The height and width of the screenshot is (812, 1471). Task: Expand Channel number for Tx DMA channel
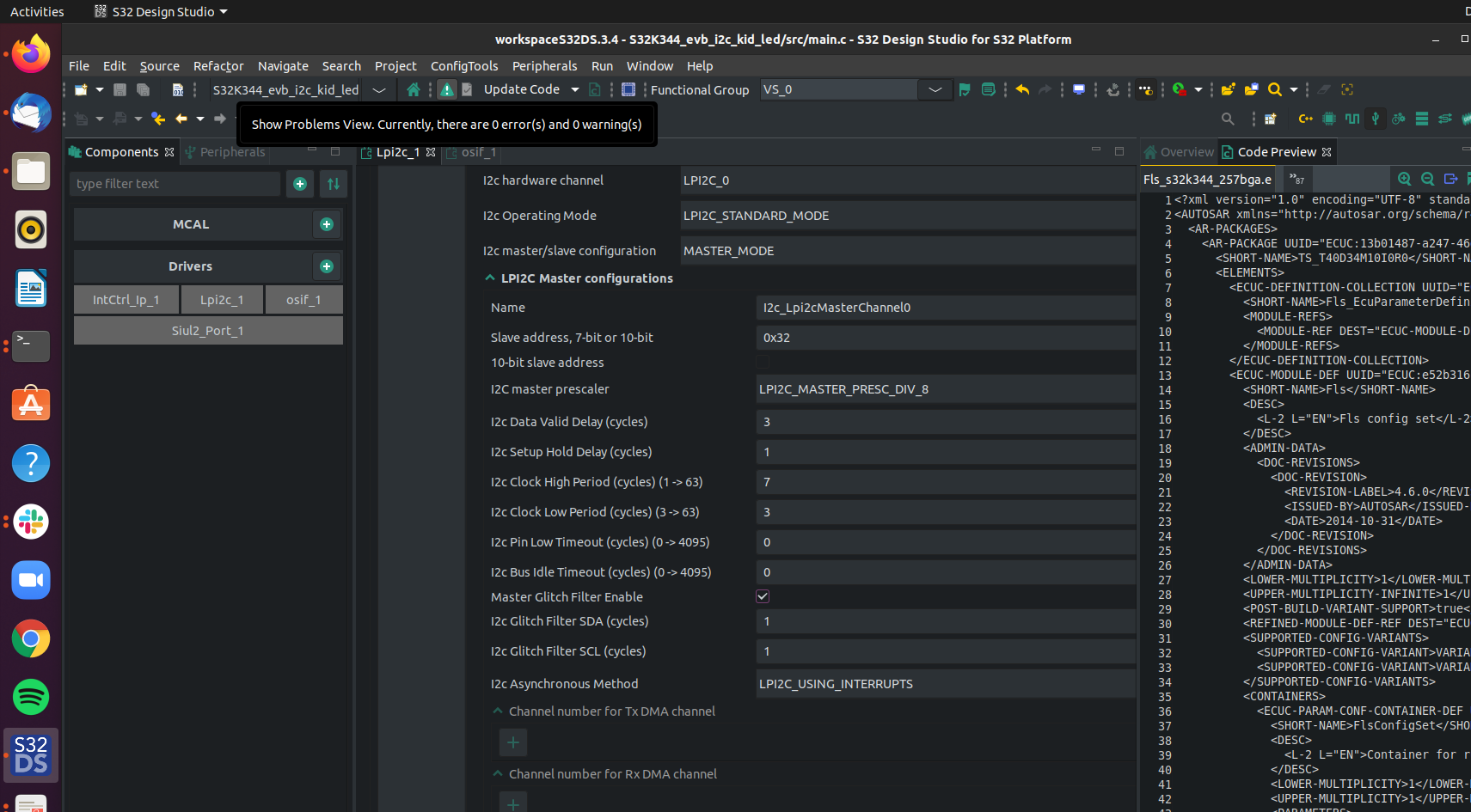(497, 711)
